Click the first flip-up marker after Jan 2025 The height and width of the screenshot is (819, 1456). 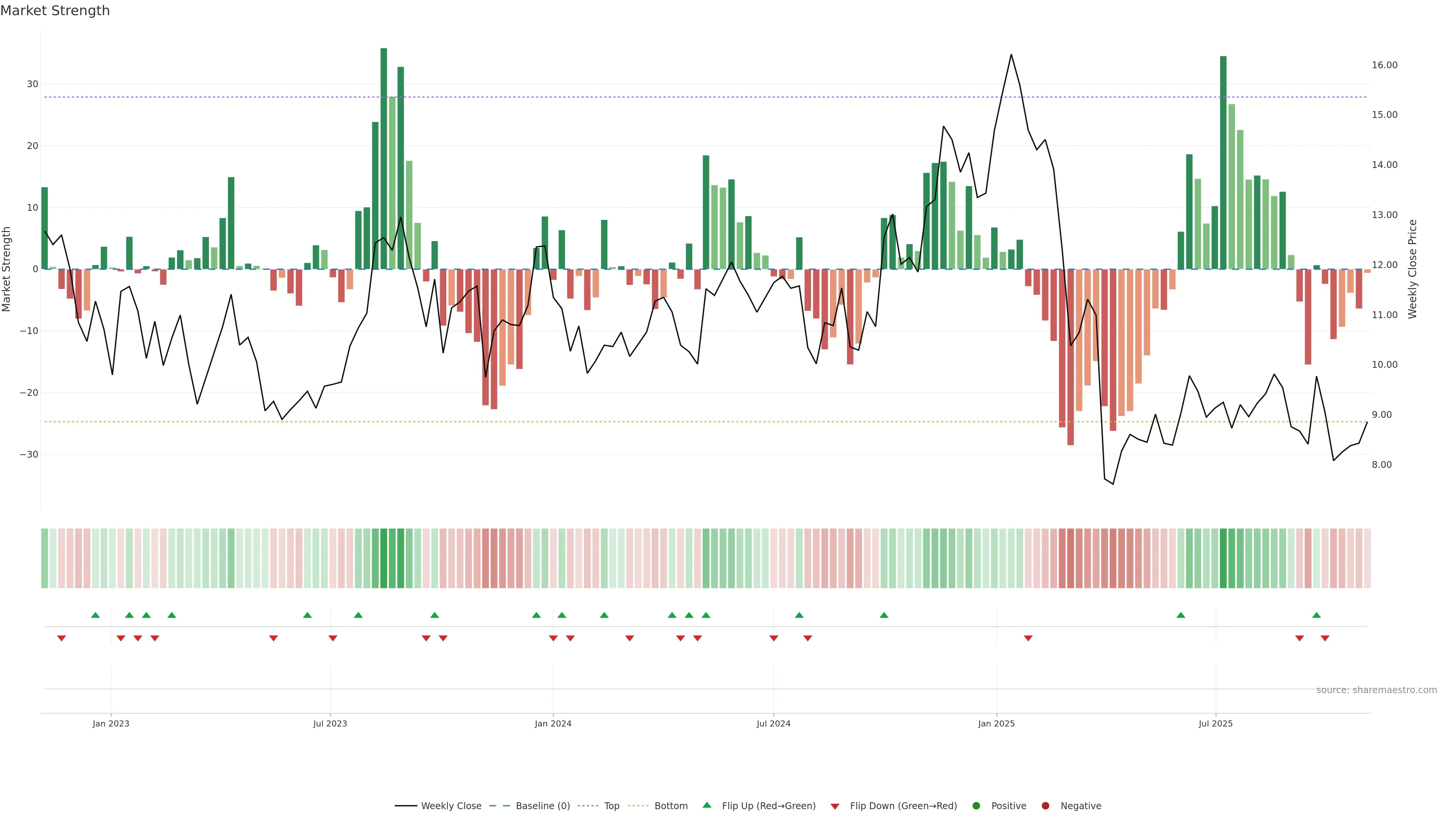click(1181, 615)
